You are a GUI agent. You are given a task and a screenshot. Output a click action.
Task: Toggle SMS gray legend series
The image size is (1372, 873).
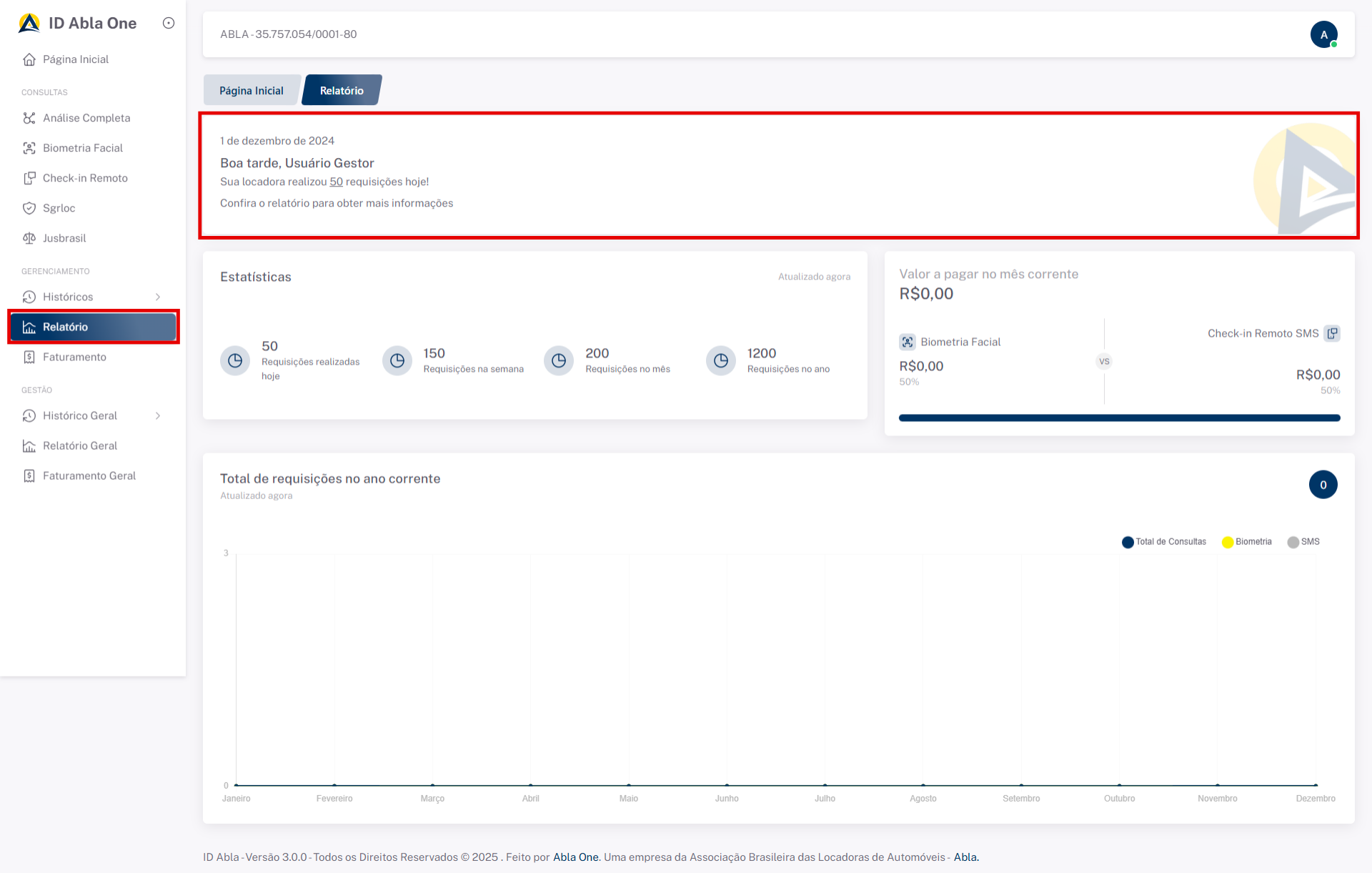point(1303,542)
